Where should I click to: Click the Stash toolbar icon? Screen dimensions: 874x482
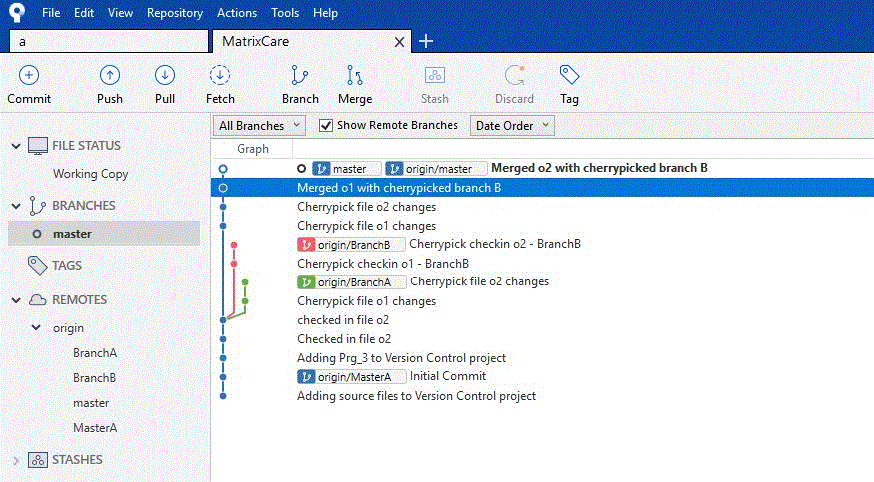click(x=434, y=75)
